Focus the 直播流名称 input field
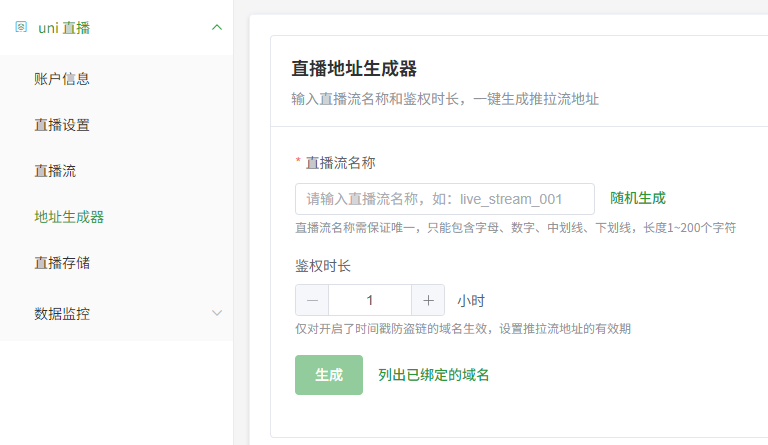The width and height of the screenshot is (768, 445). pyautogui.click(x=444, y=199)
